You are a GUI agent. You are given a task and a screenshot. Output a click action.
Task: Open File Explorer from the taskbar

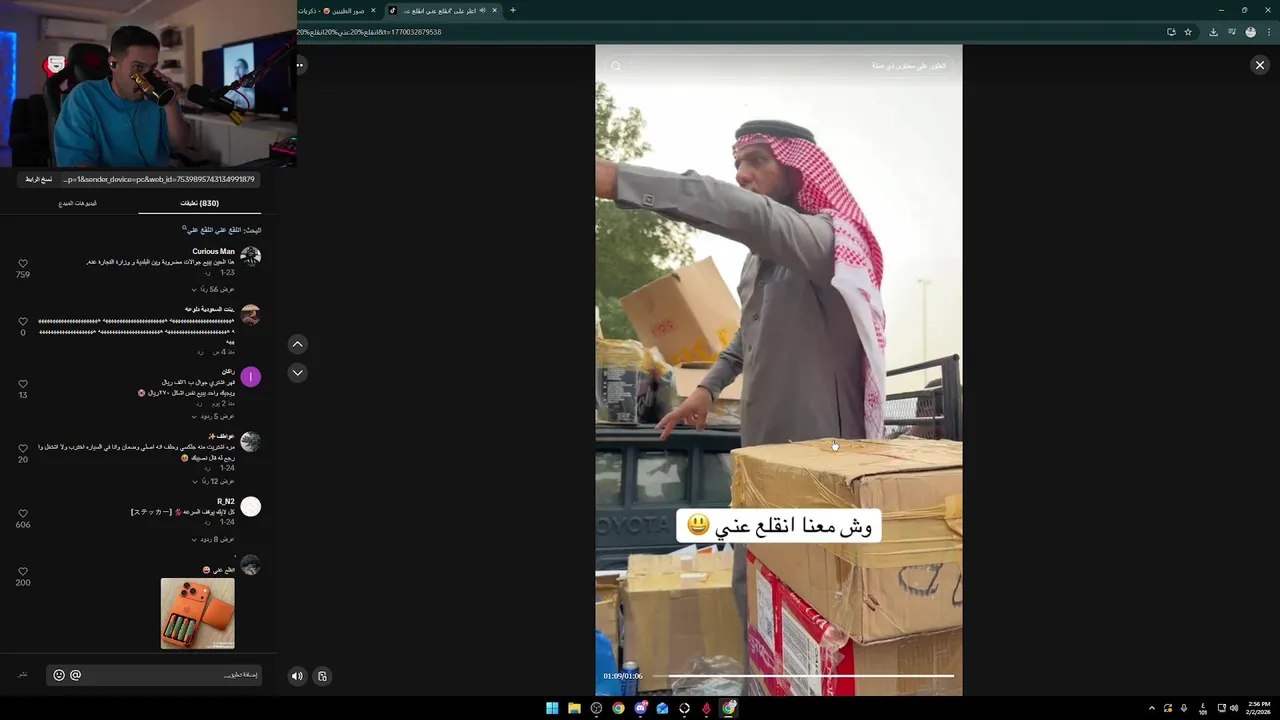(x=574, y=708)
